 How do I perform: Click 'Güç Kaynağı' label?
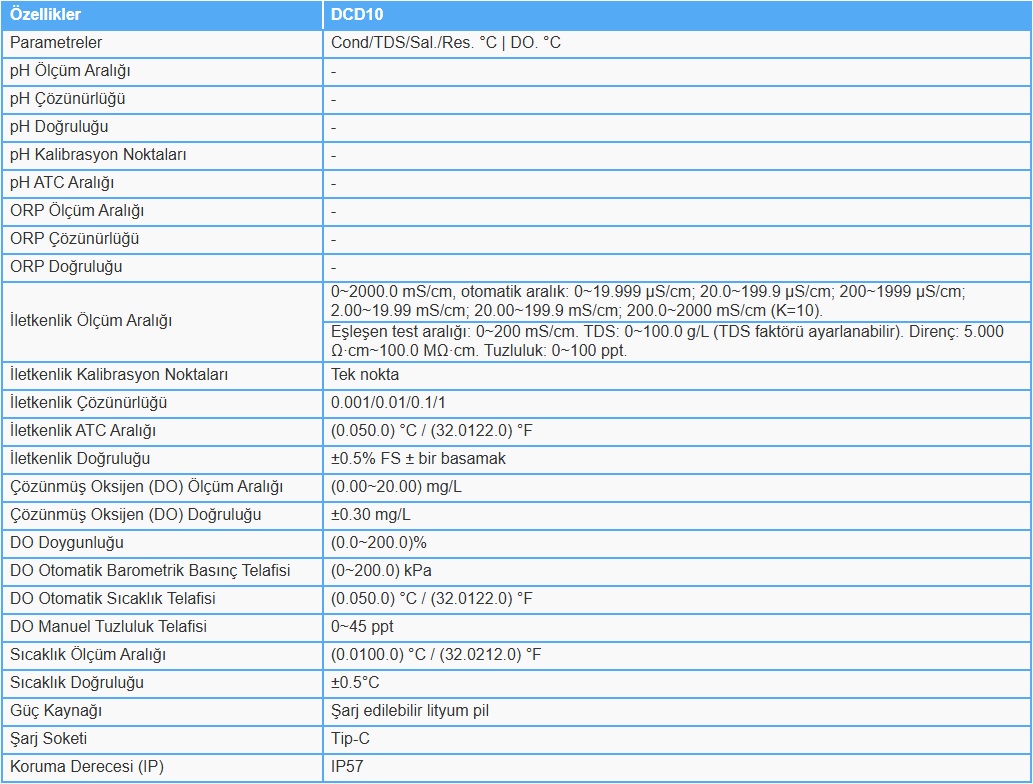(56, 711)
